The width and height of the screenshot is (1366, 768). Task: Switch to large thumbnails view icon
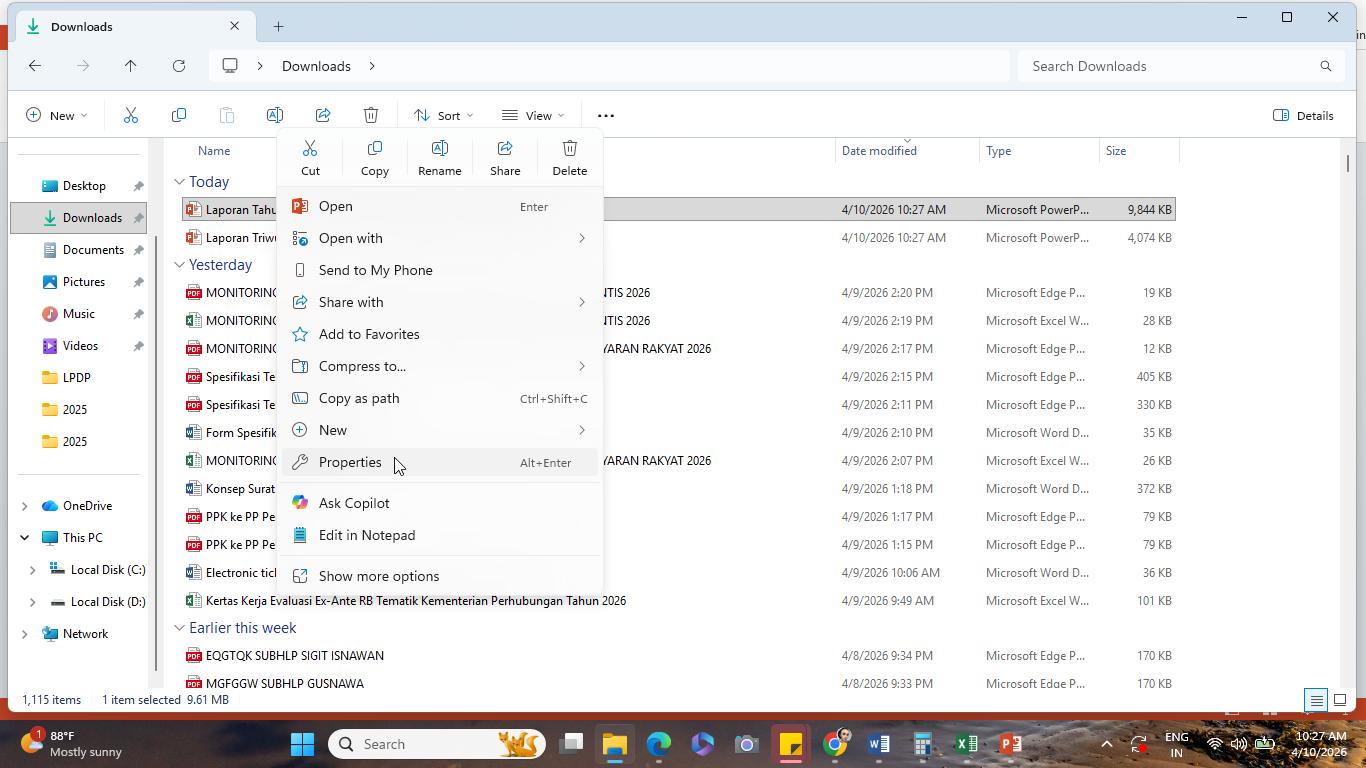click(1340, 700)
